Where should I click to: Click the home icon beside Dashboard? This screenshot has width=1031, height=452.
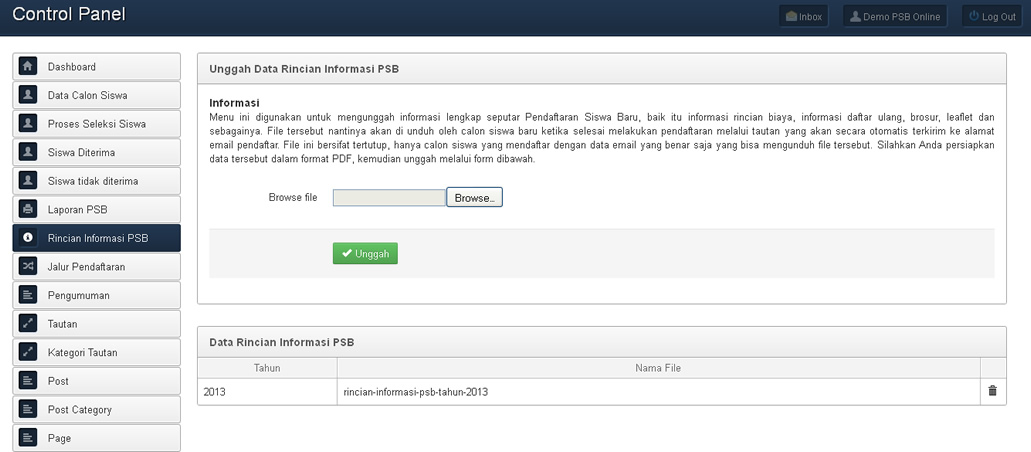(x=28, y=67)
